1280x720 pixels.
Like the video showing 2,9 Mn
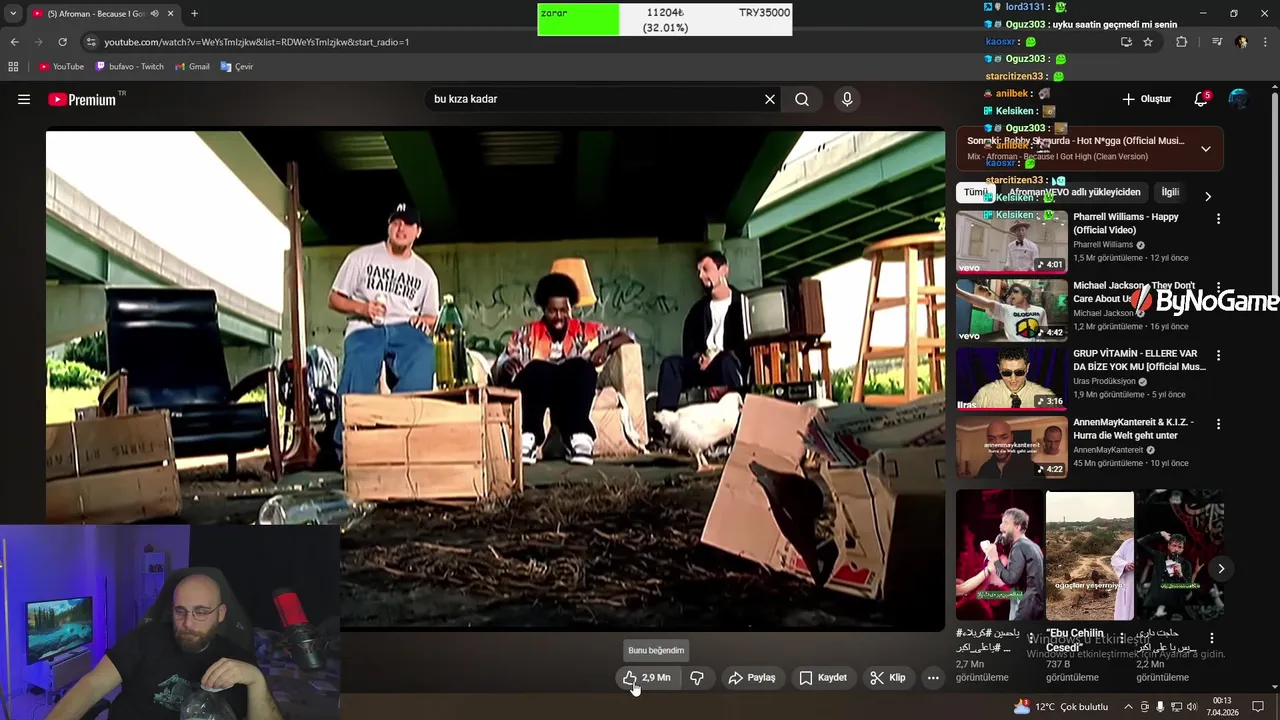click(x=646, y=678)
